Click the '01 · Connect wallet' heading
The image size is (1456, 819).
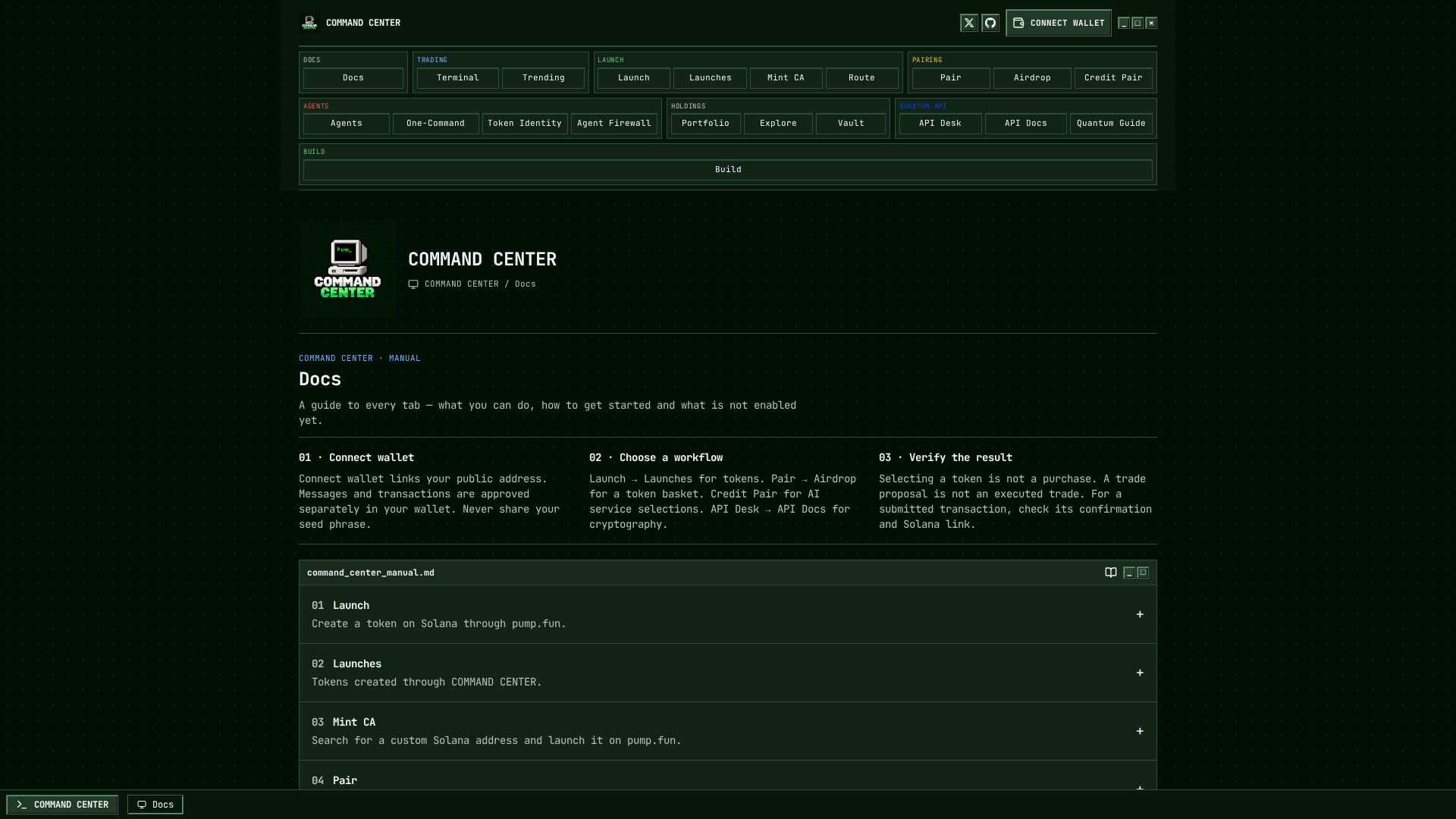point(356,458)
